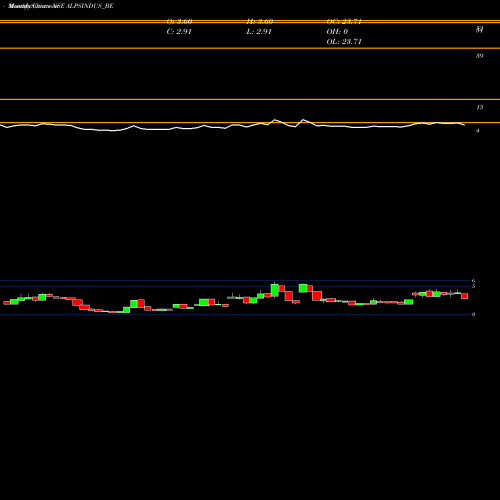Select the close value C: 2.91
This screenshot has width=500, height=500.
[x=179, y=32]
